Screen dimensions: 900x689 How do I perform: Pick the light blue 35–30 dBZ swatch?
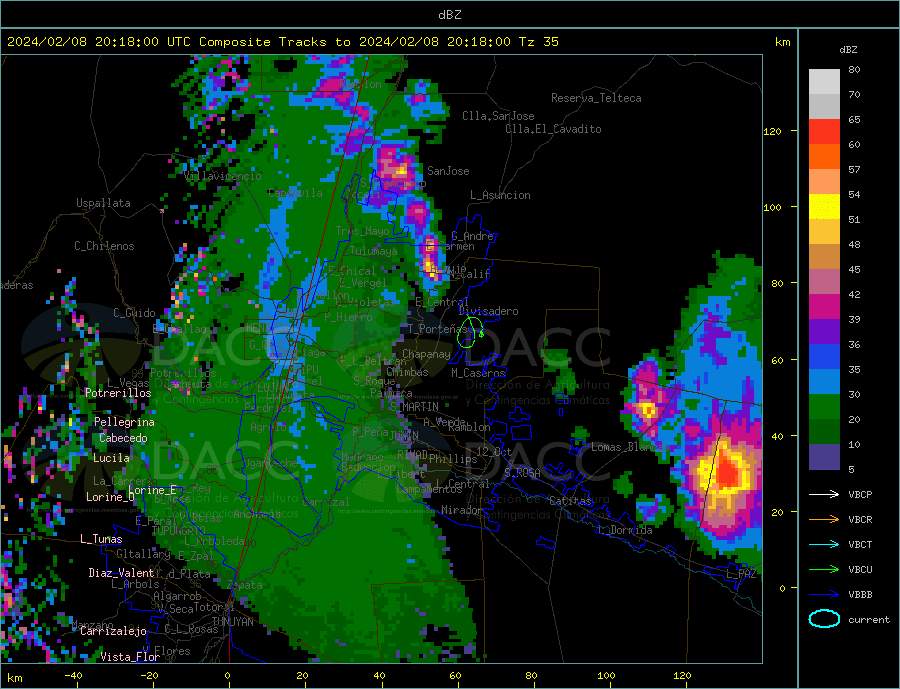(x=824, y=382)
